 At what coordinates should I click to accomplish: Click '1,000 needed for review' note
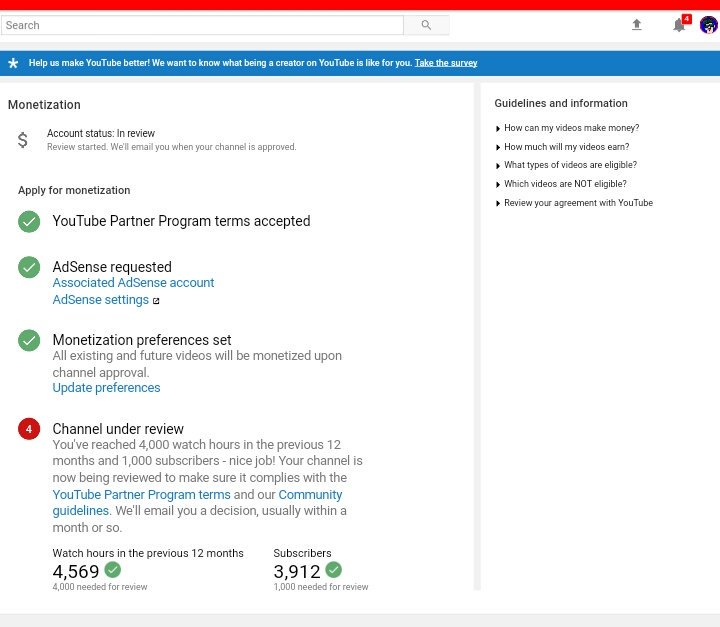point(321,587)
